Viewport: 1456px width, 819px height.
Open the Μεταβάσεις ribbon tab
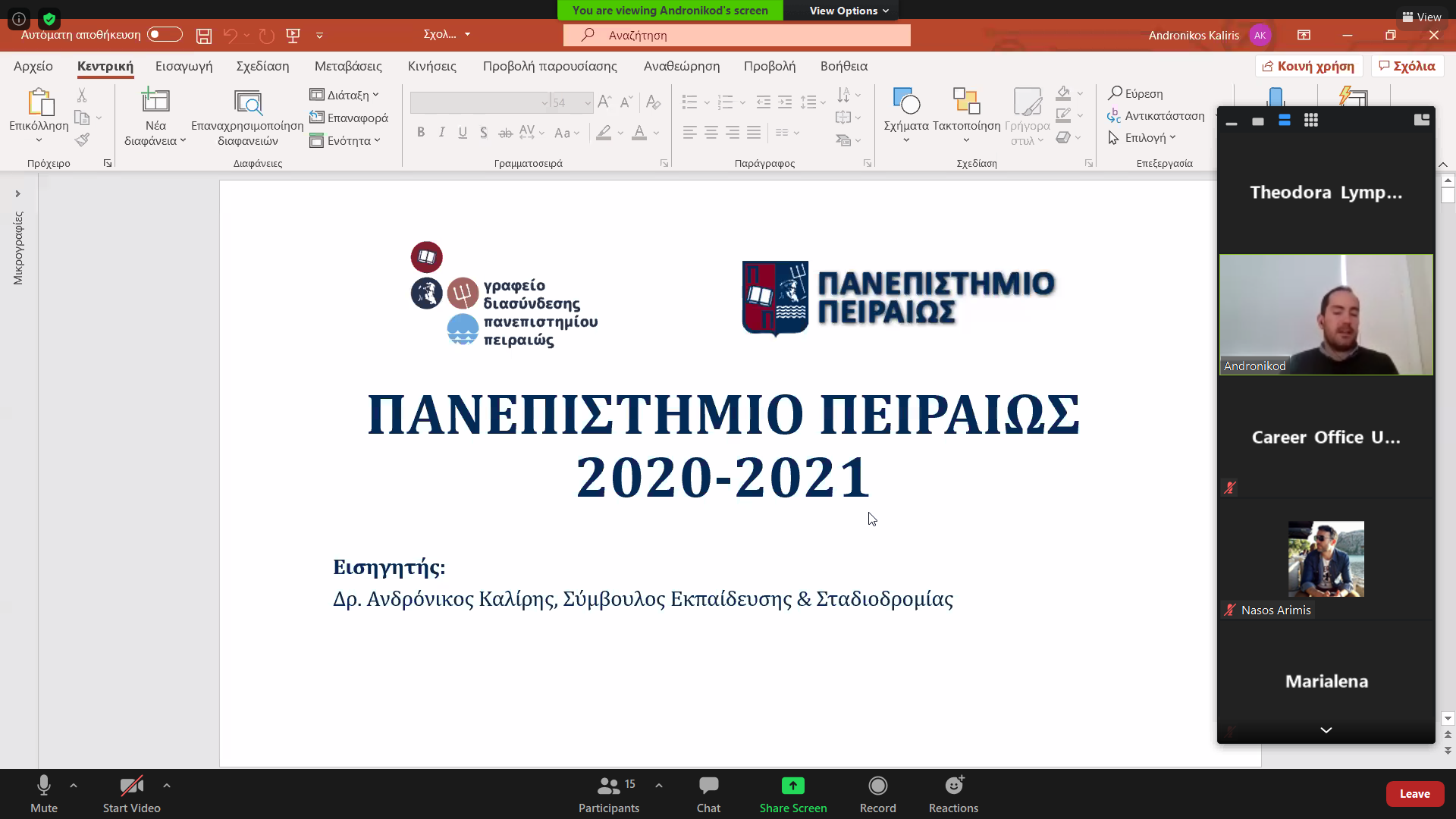[348, 67]
